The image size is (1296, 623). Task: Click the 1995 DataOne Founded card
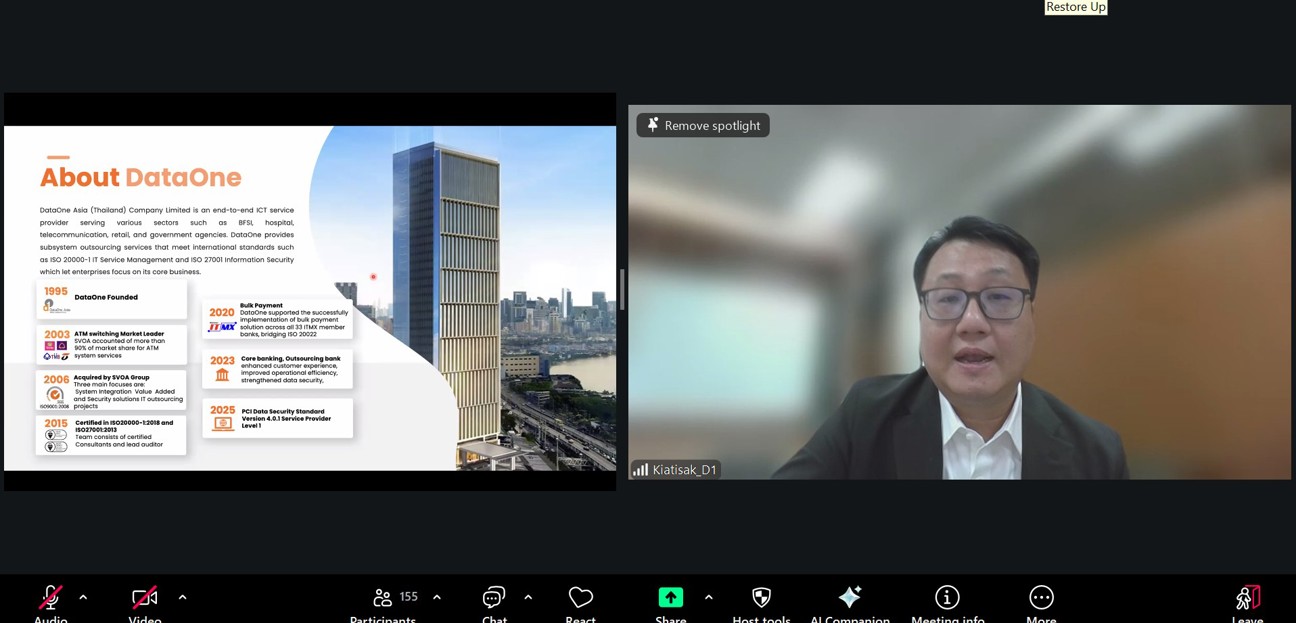click(x=112, y=298)
